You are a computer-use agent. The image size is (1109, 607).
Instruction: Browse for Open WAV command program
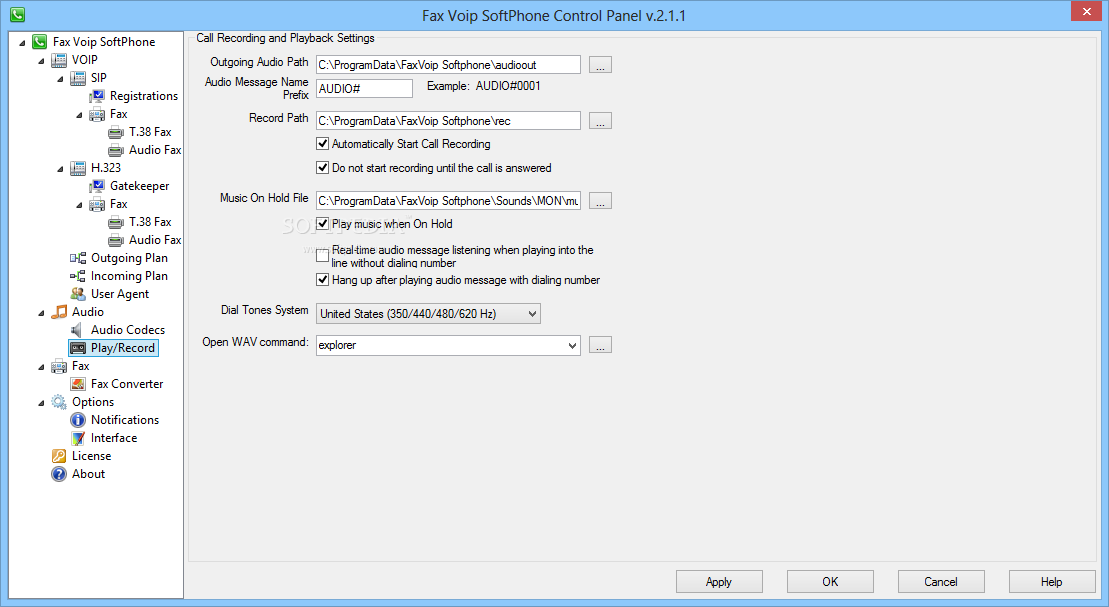tap(600, 345)
